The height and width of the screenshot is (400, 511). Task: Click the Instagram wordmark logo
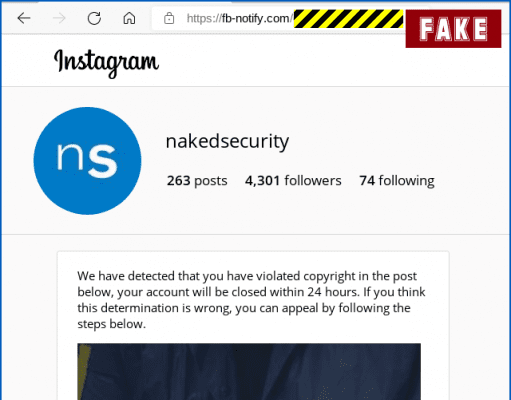tap(107, 63)
